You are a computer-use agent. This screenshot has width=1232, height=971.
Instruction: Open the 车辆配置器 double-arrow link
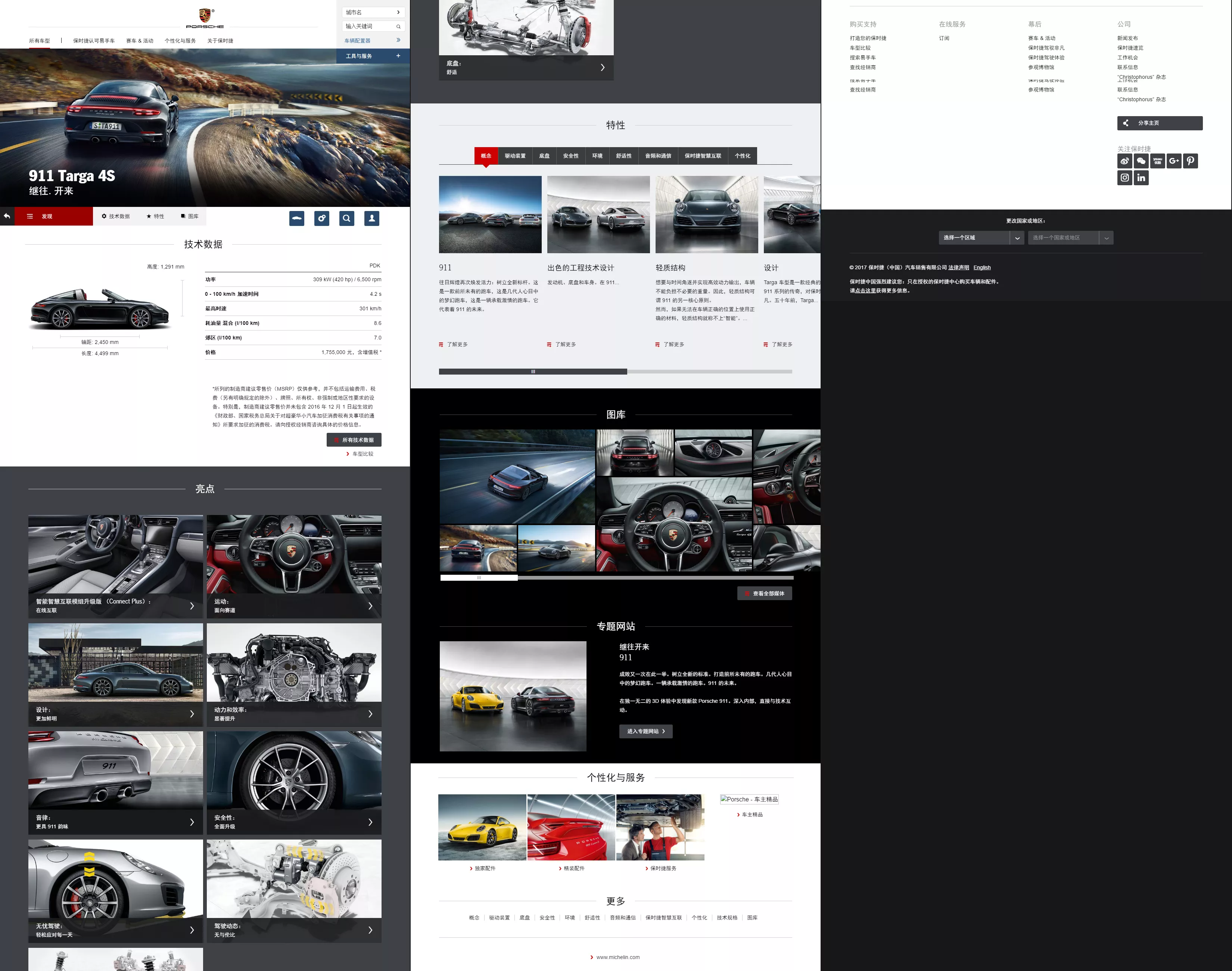[398, 40]
